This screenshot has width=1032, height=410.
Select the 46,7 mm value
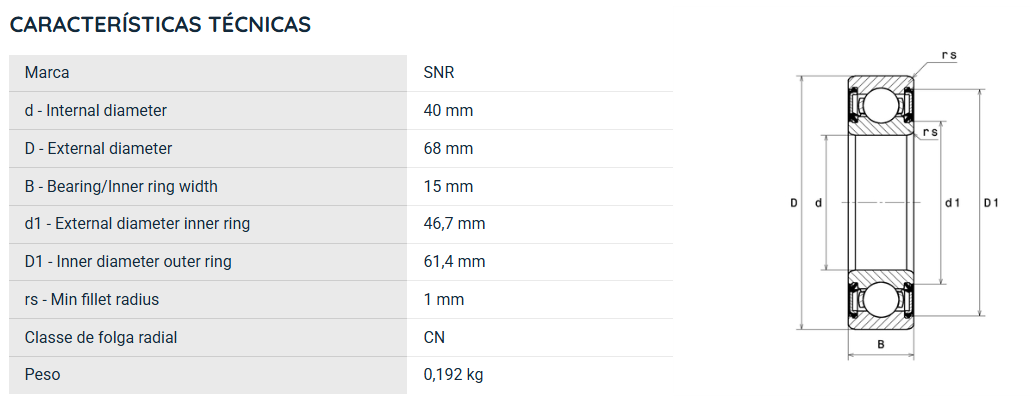pos(454,224)
